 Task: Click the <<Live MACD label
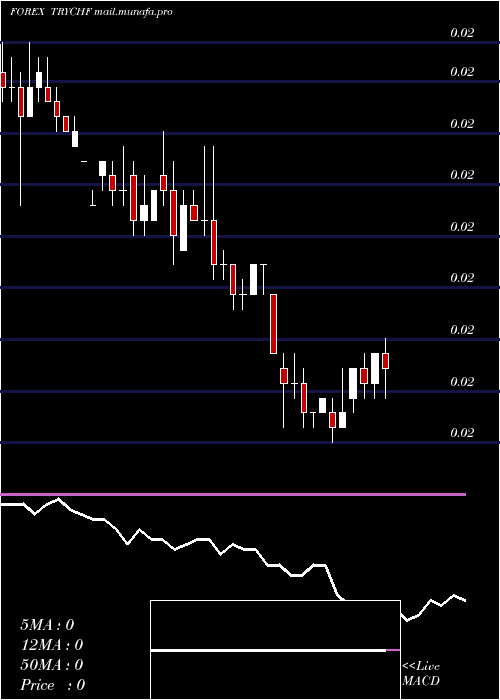click(x=421, y=673)
